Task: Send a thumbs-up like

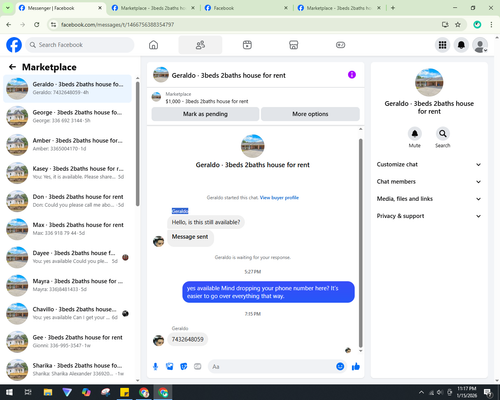Action: point(356,367)
